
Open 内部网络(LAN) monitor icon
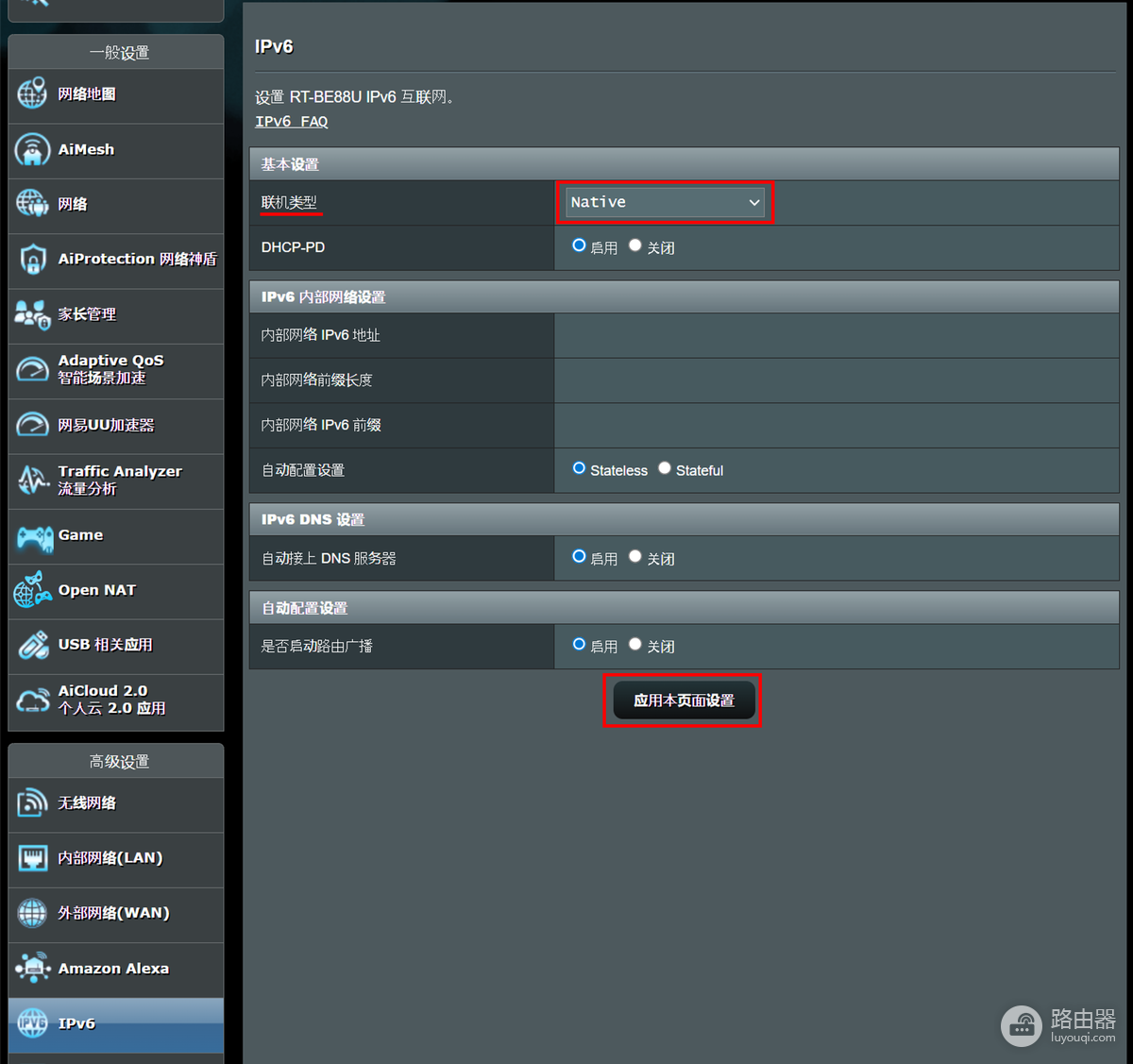pos(33,858)
